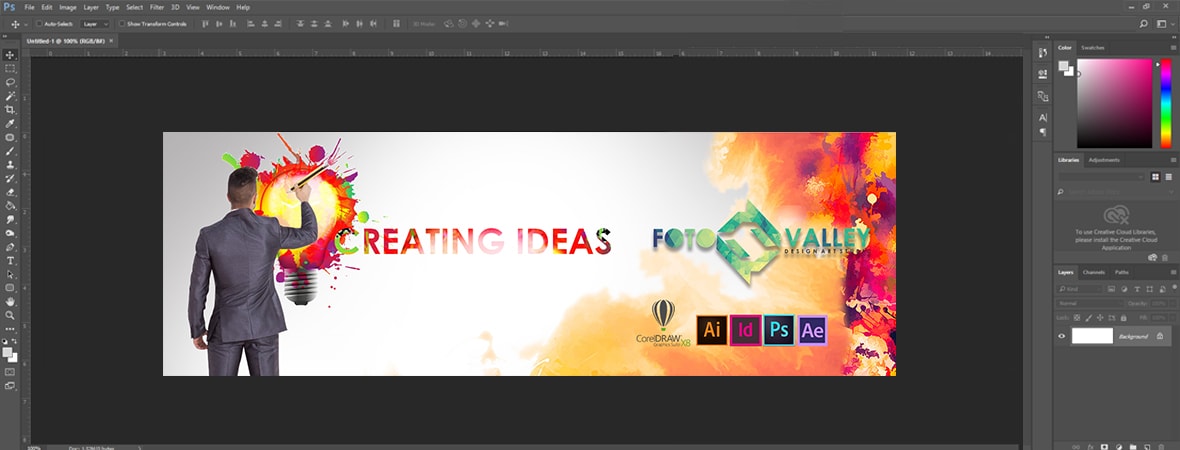Switch to the Adjustments tab

coord(1104,160)
